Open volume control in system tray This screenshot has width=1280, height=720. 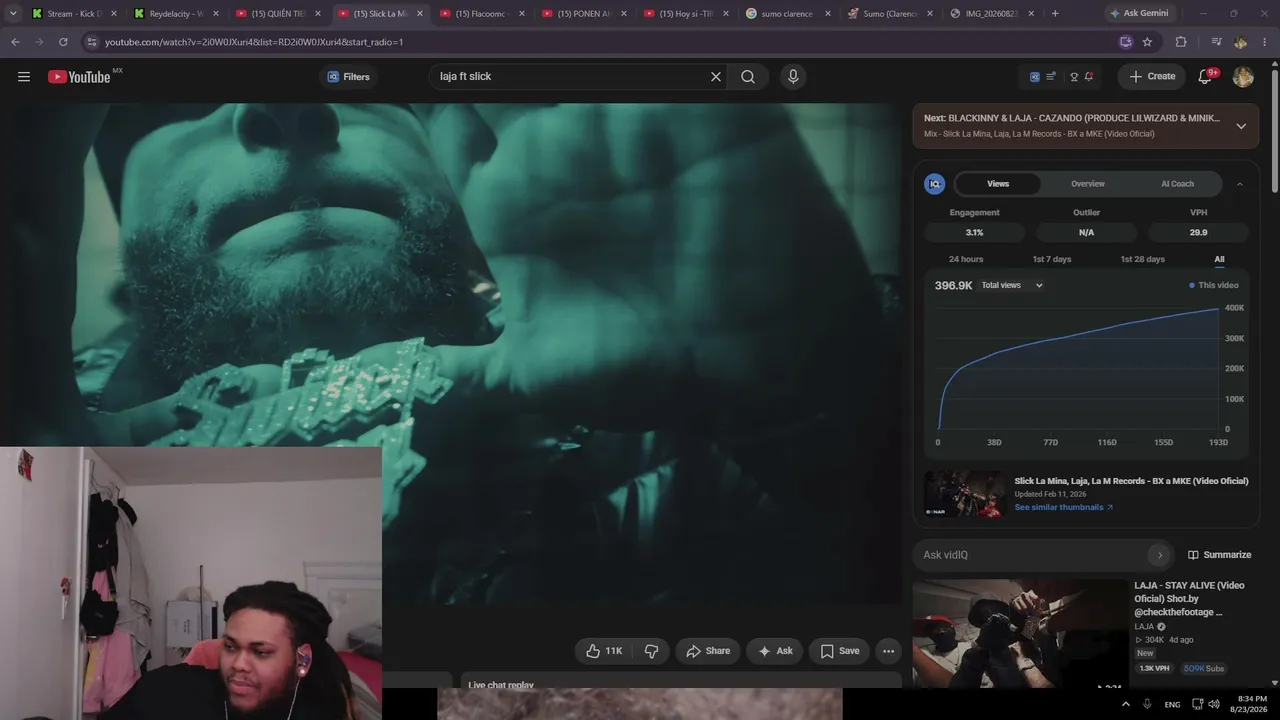click(1214, 704)
